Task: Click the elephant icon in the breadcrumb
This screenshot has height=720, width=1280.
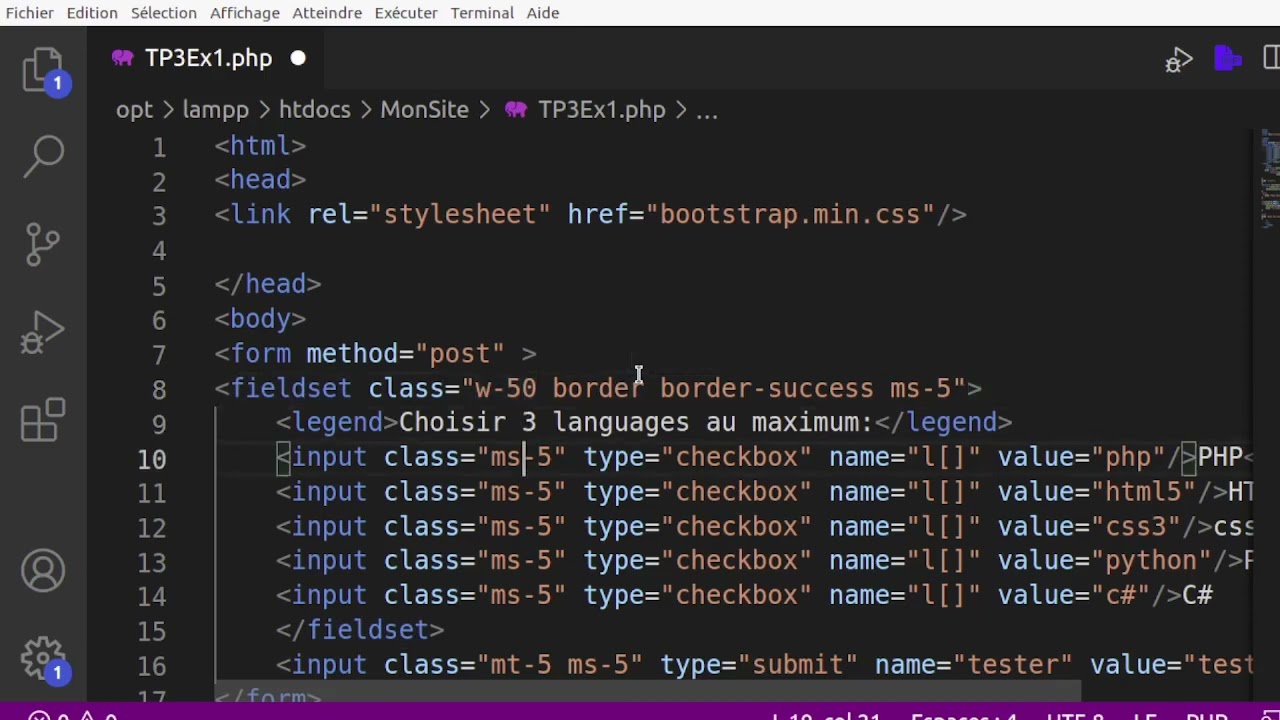Action: point(516,110)
